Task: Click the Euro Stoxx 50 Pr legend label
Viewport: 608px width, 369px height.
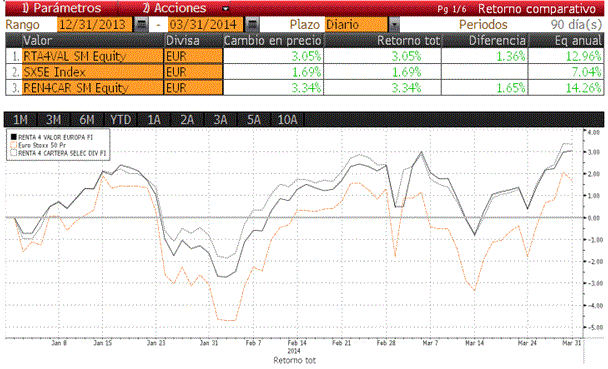Action: pos(42,145)
